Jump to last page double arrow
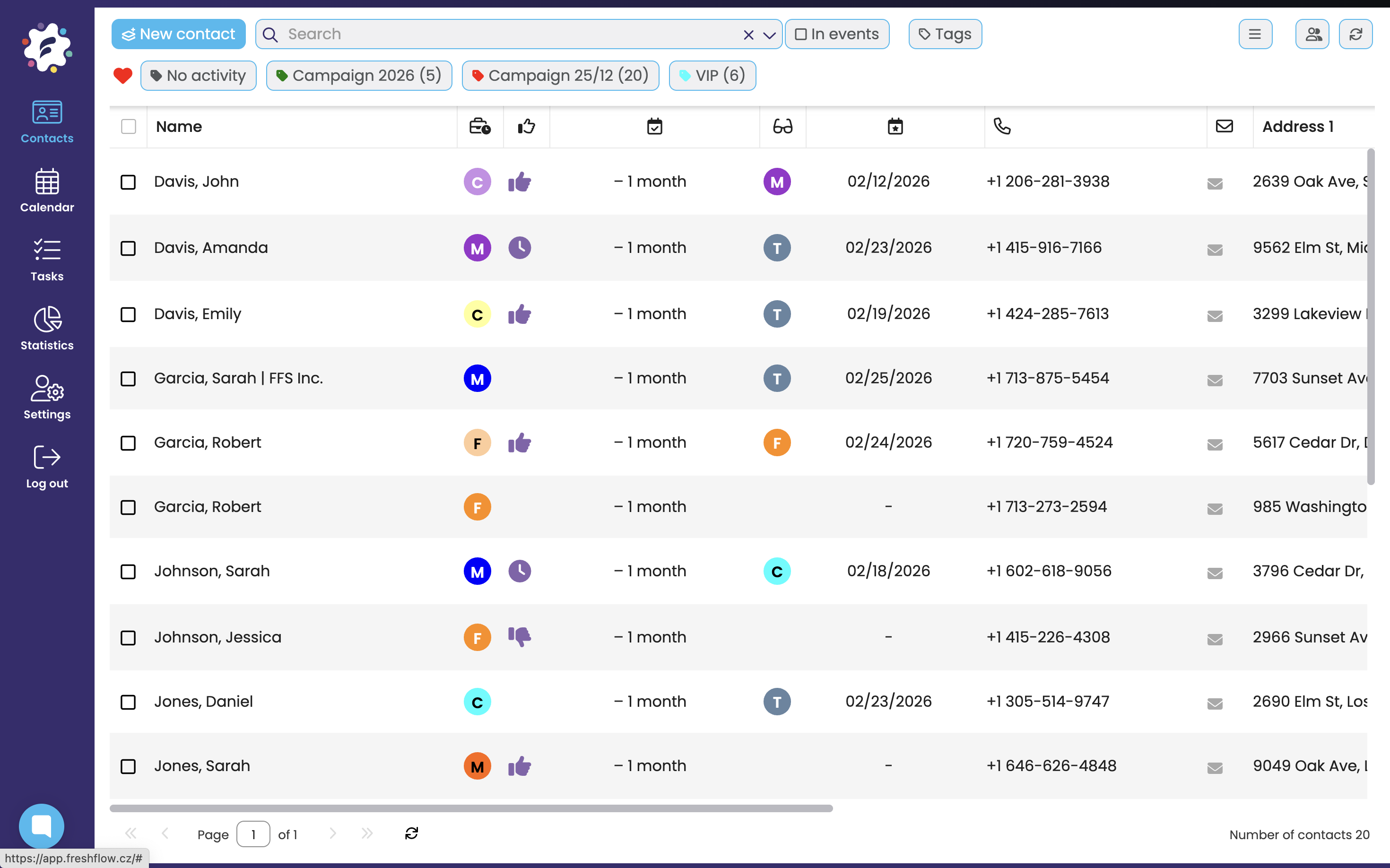Viewport: 1390px width, 868px height. pyautogui.click(x=367, y=833)
